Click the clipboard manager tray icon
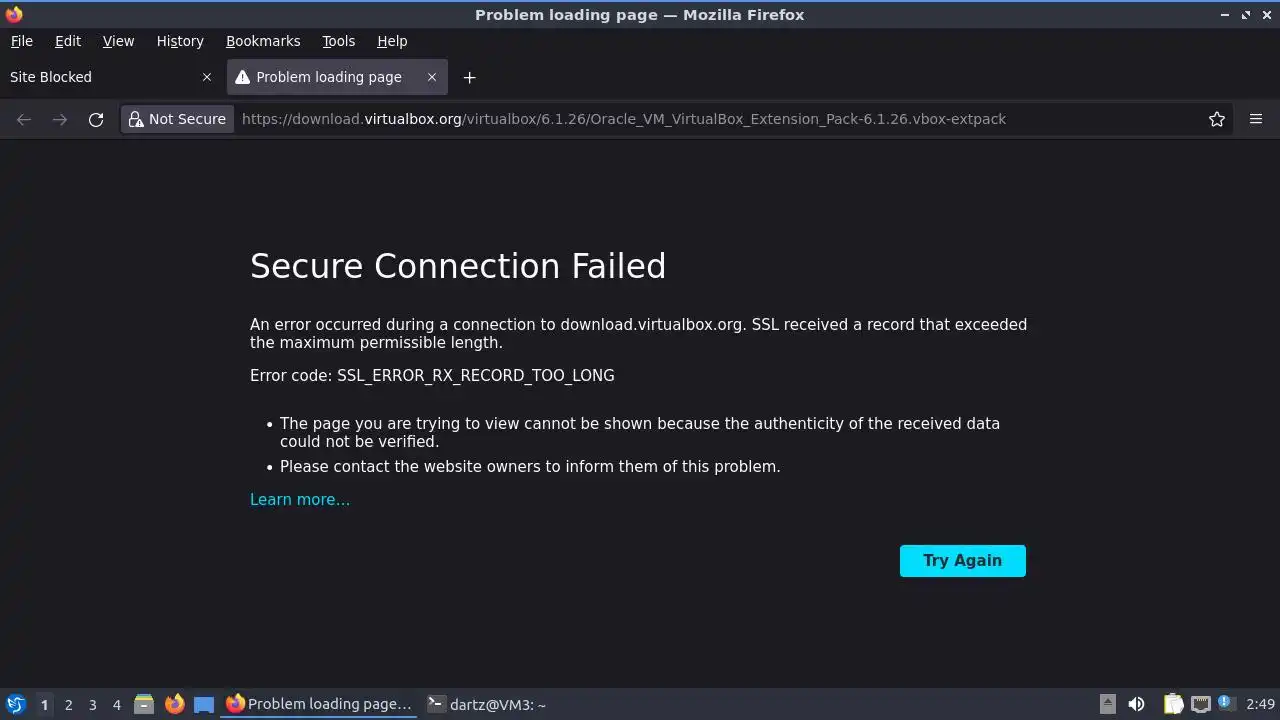 [x=1173, y=704]
